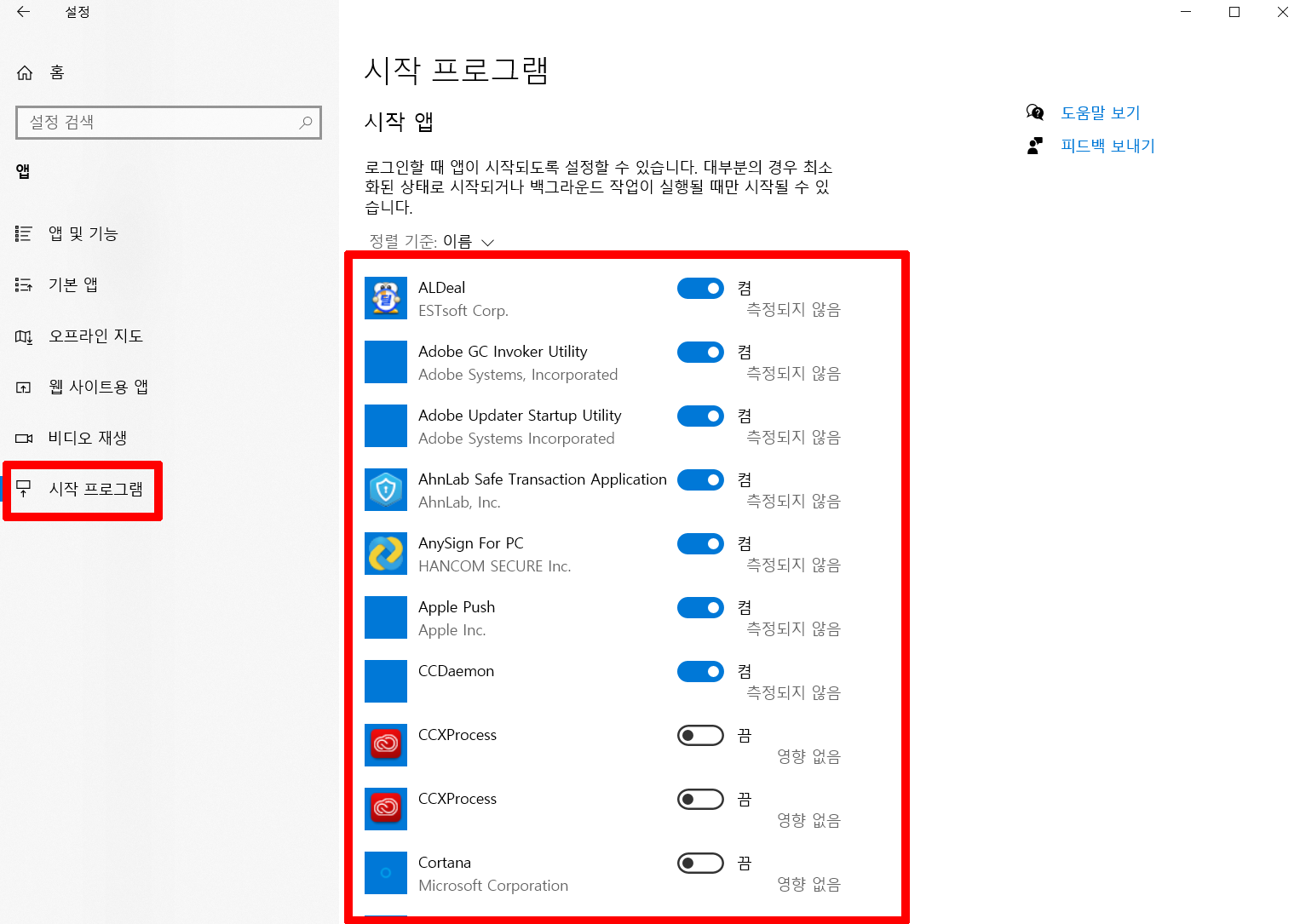Click the 설정 검색 input field
The width and height of the screenshot is (1300, 924).
click(169, 123)
